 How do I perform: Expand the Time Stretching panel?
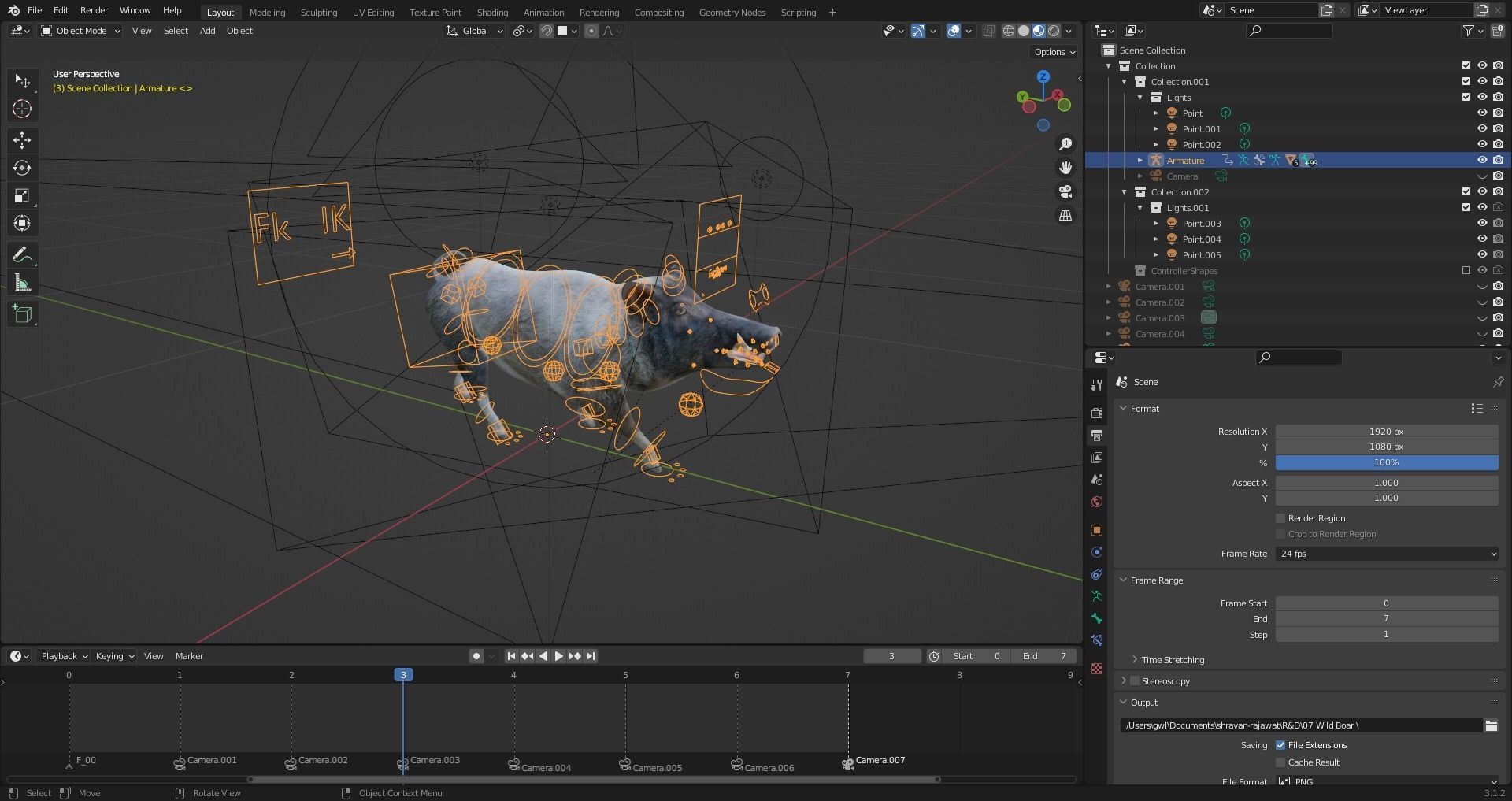click(x=1135, y=660)
